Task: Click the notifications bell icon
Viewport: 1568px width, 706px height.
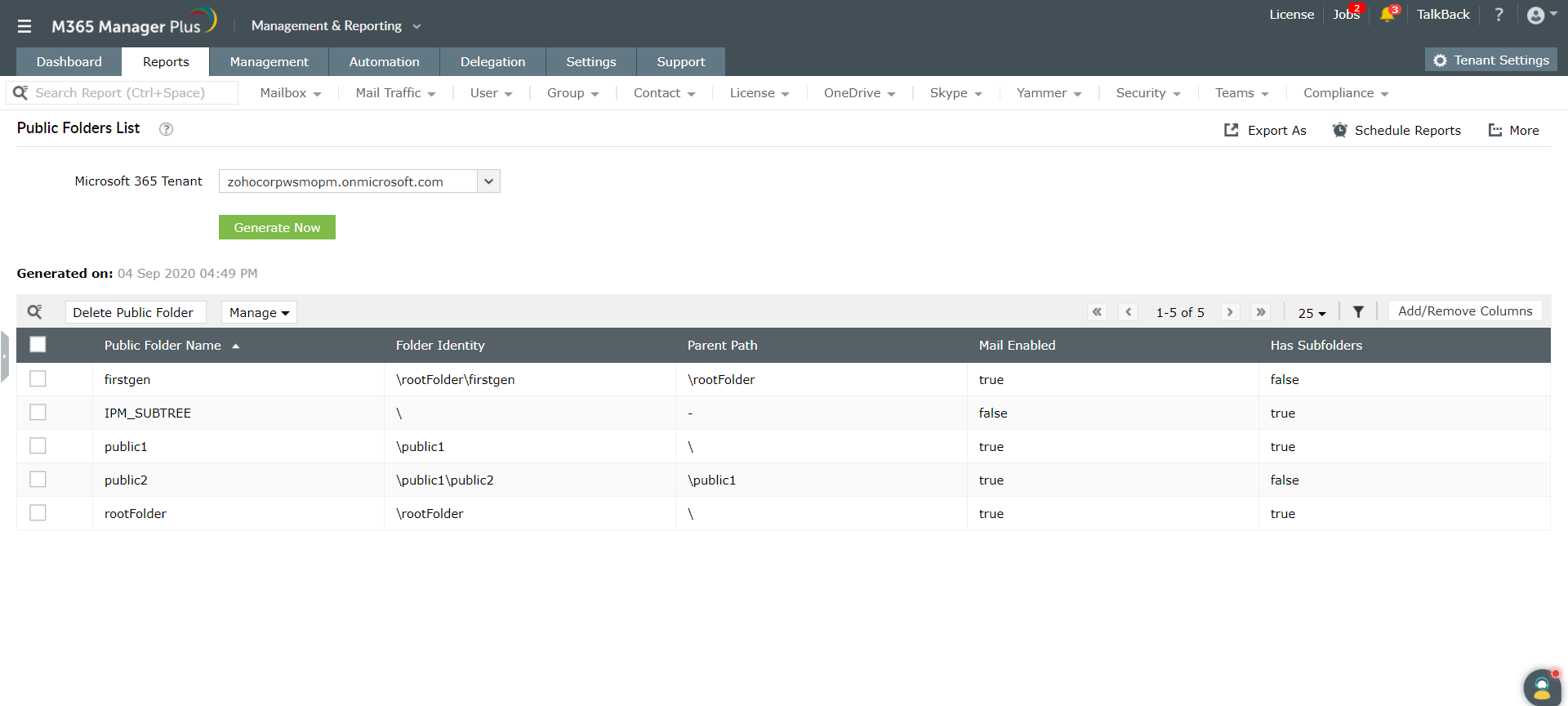Action: 1388,15
